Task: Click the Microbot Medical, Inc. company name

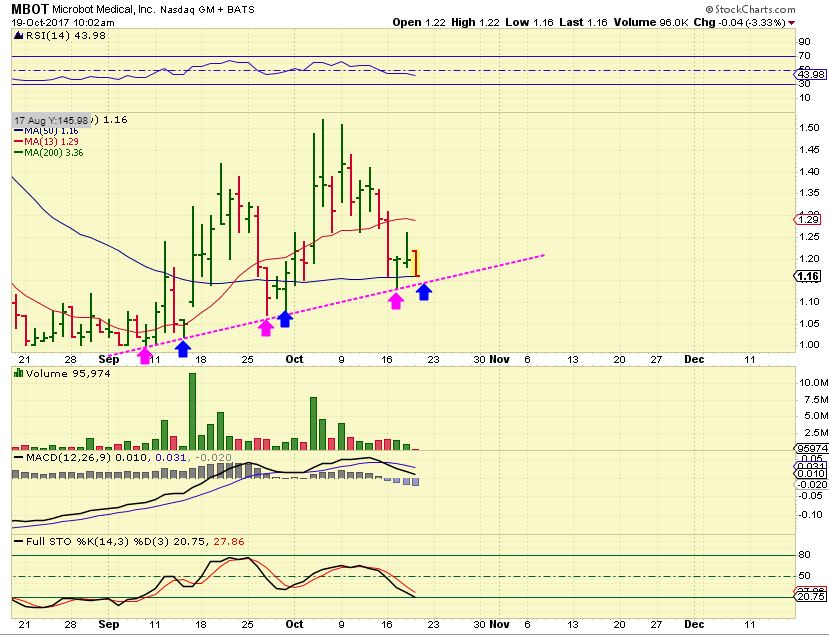Action: click(x=104, y=10)
